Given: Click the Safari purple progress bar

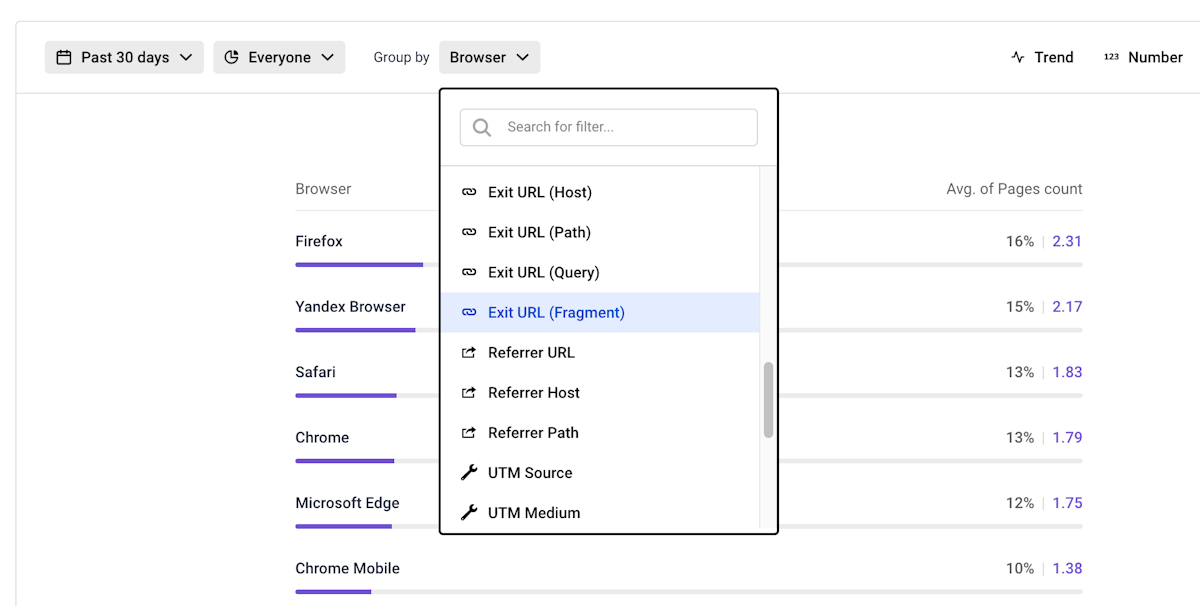Looking at the screenshot, I should [346, 396].
